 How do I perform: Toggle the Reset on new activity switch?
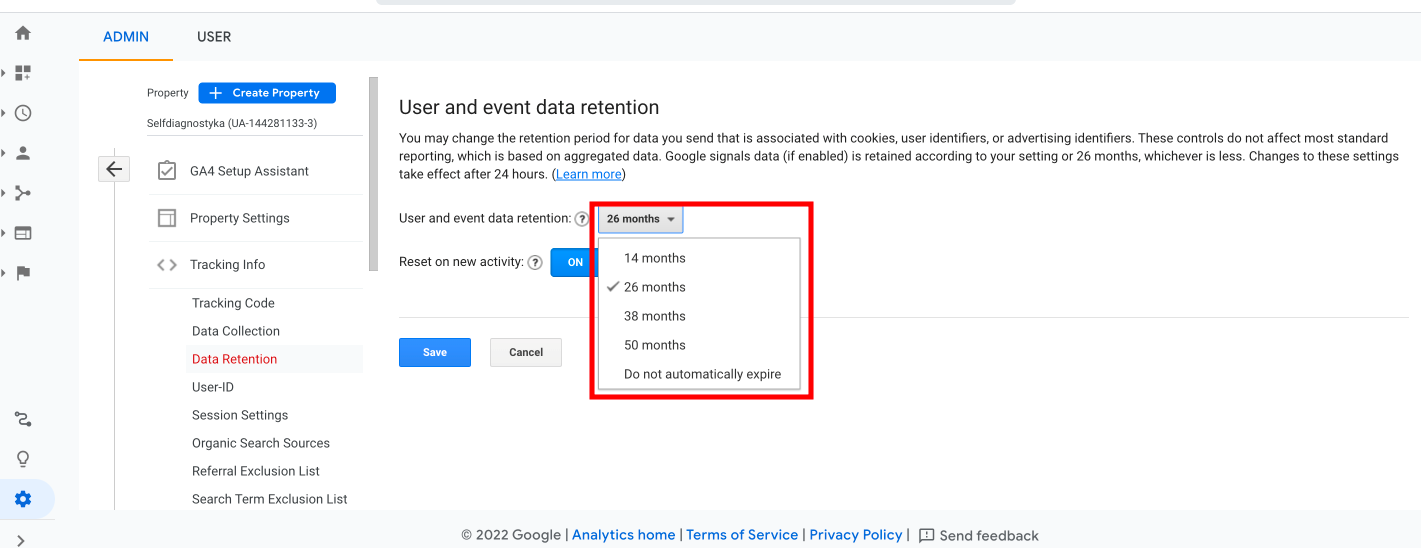coord(574,263)
